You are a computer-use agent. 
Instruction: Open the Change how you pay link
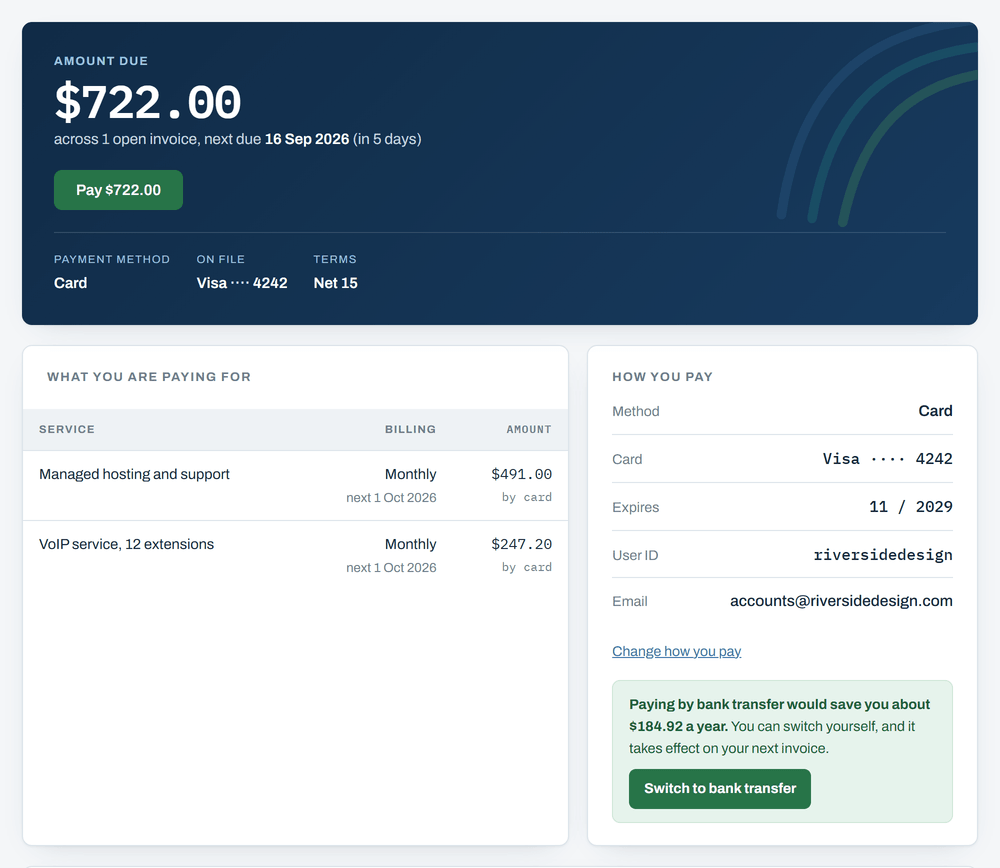tap(676, 651)
